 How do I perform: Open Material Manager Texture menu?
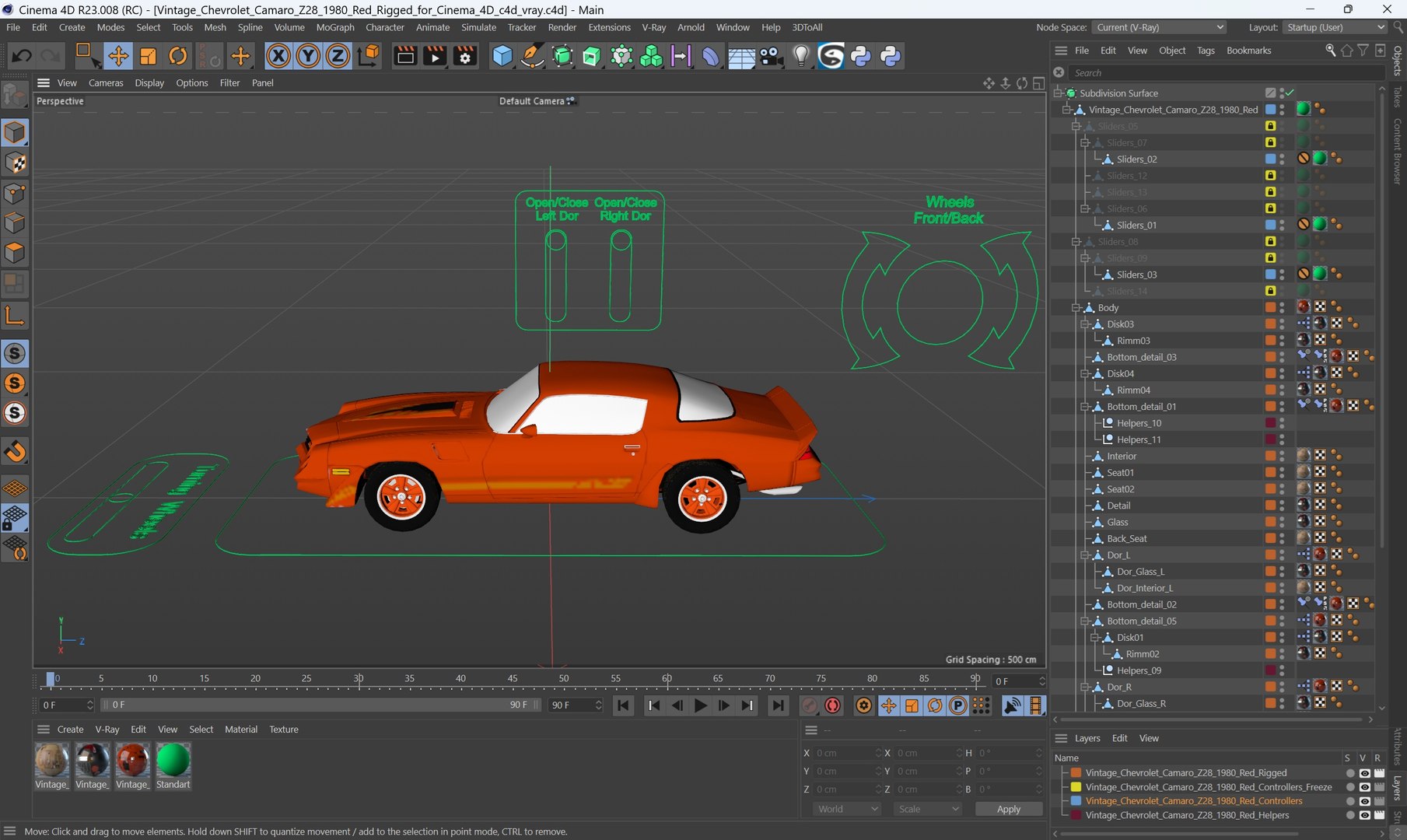click(284, 730)
